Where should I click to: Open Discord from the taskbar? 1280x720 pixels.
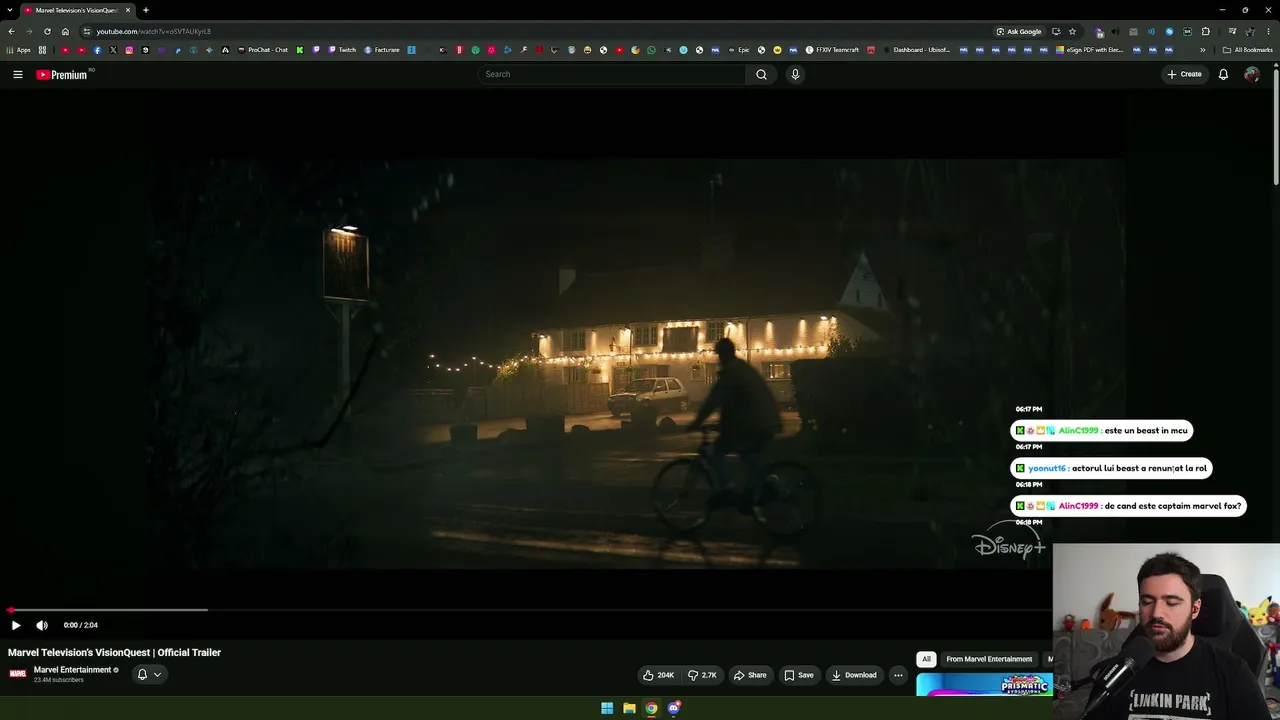pyautogui.click(x=674, y=708)
